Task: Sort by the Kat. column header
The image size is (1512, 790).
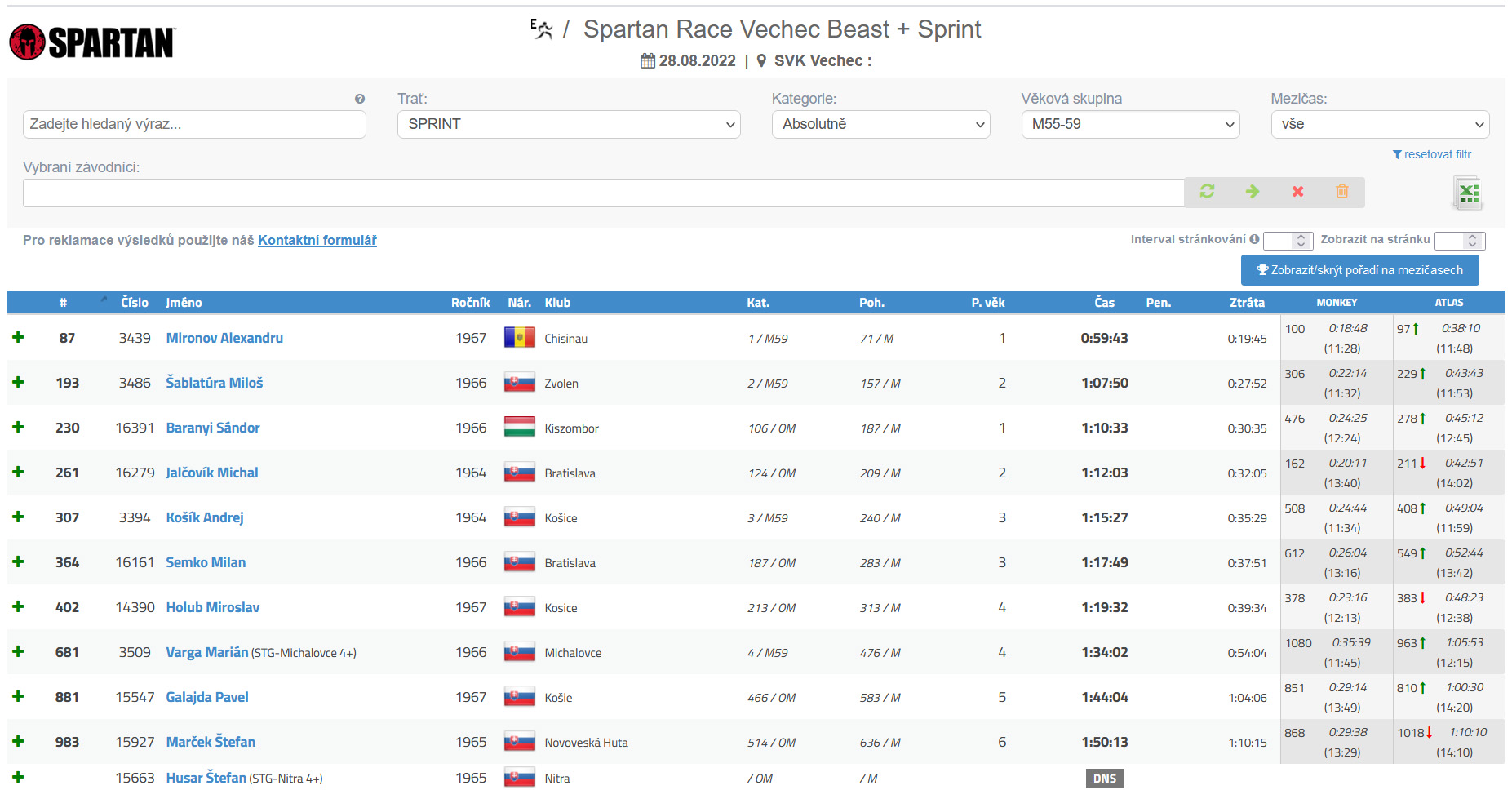Action: coord(758,303)
